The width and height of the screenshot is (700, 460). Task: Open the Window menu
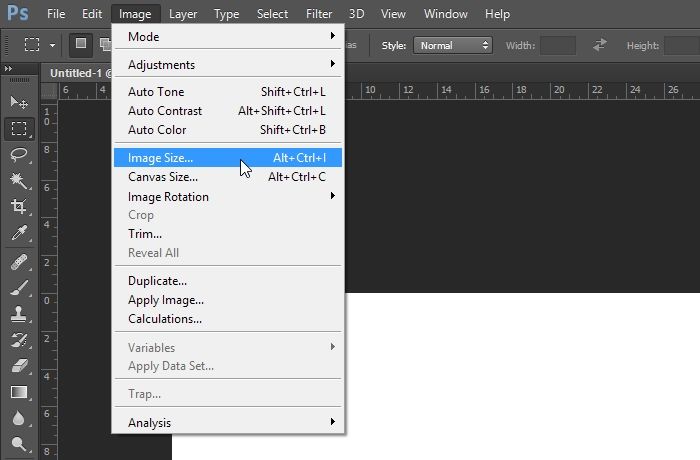446,14
